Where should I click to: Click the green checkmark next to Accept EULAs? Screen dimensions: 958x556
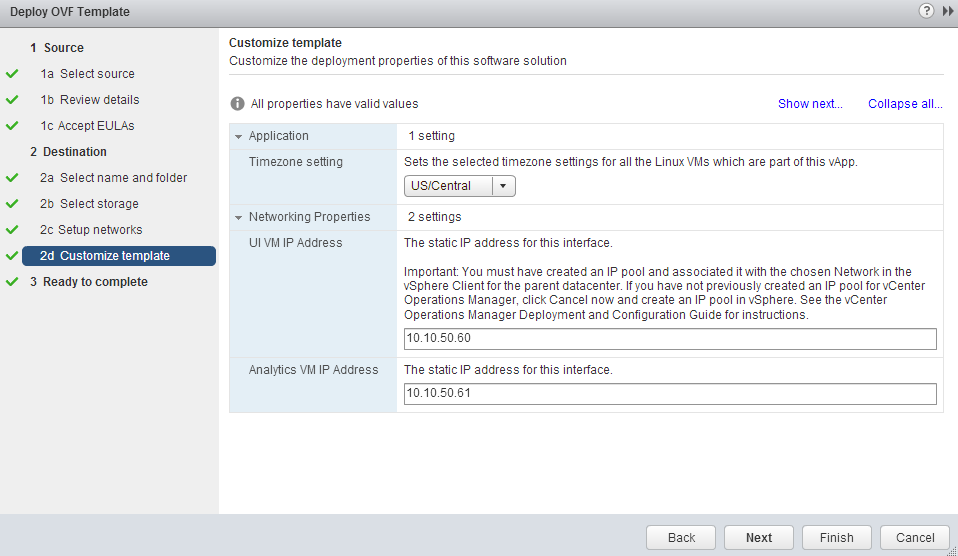point(12,126)
